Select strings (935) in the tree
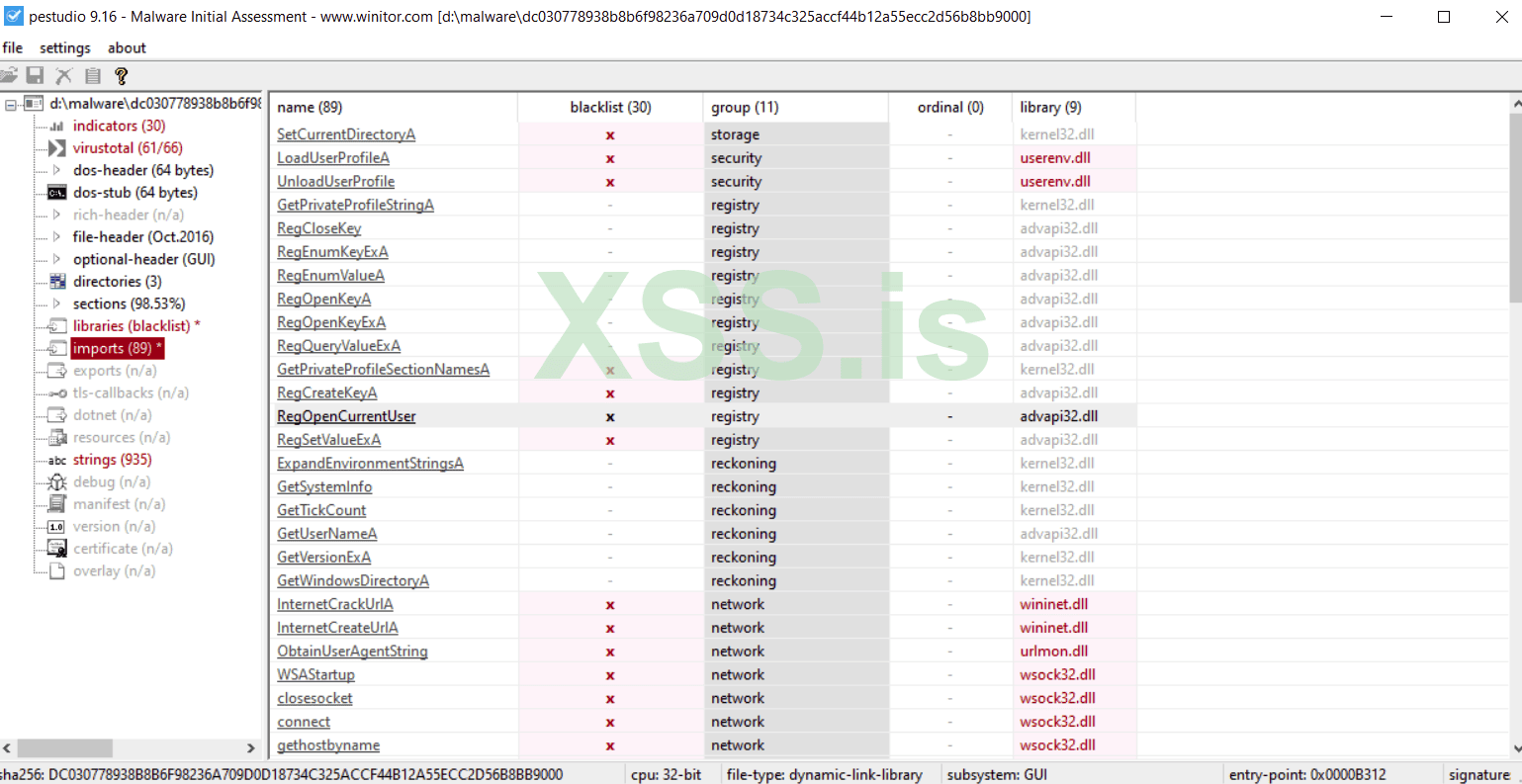Image resolution: width=1522 pixels, height=784 pixels. 112,460
